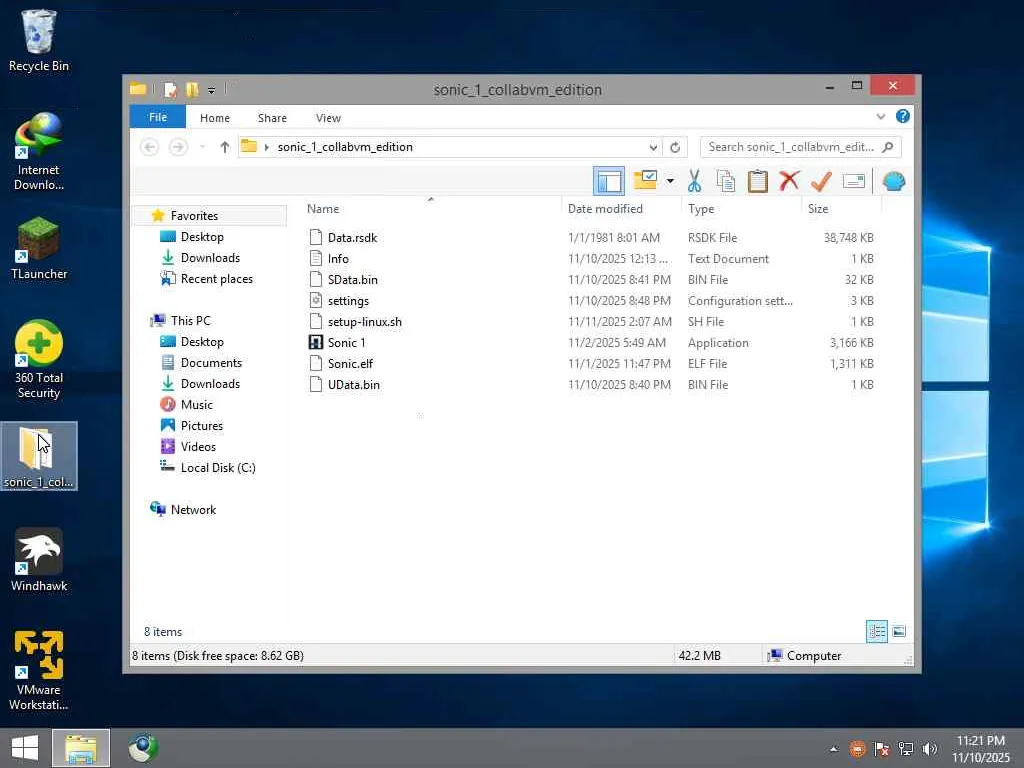Open Downloads under Favorites
The image size is (1024, 768).
pyautogui.click(x=210, y=257)
